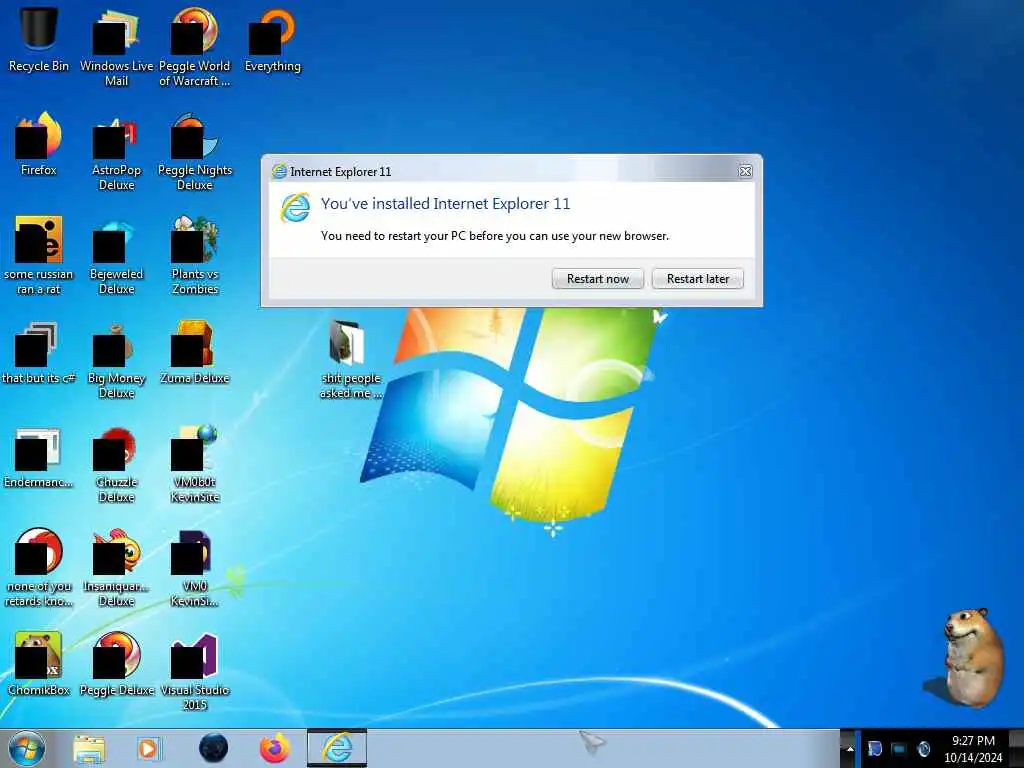Select the KevinSite icon with globe overlay
Viewport: 1024px width, 768px height.
tap(195, 464)
